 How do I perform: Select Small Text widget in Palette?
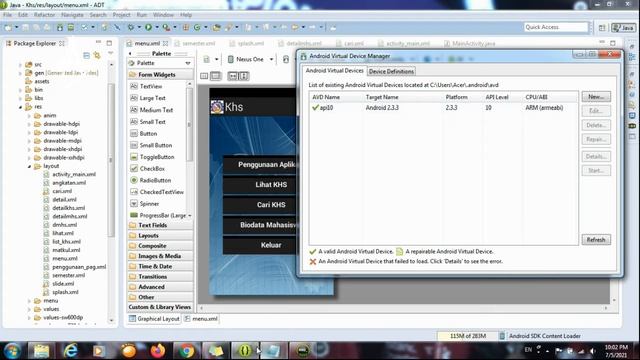coord(152,122)
